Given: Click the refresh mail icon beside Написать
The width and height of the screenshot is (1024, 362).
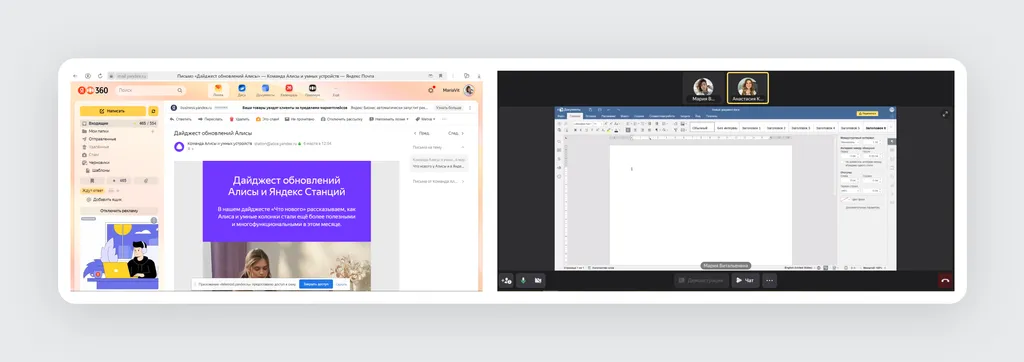Looking at the screenshot, I should pyautogui.click(x=153, y=111).
